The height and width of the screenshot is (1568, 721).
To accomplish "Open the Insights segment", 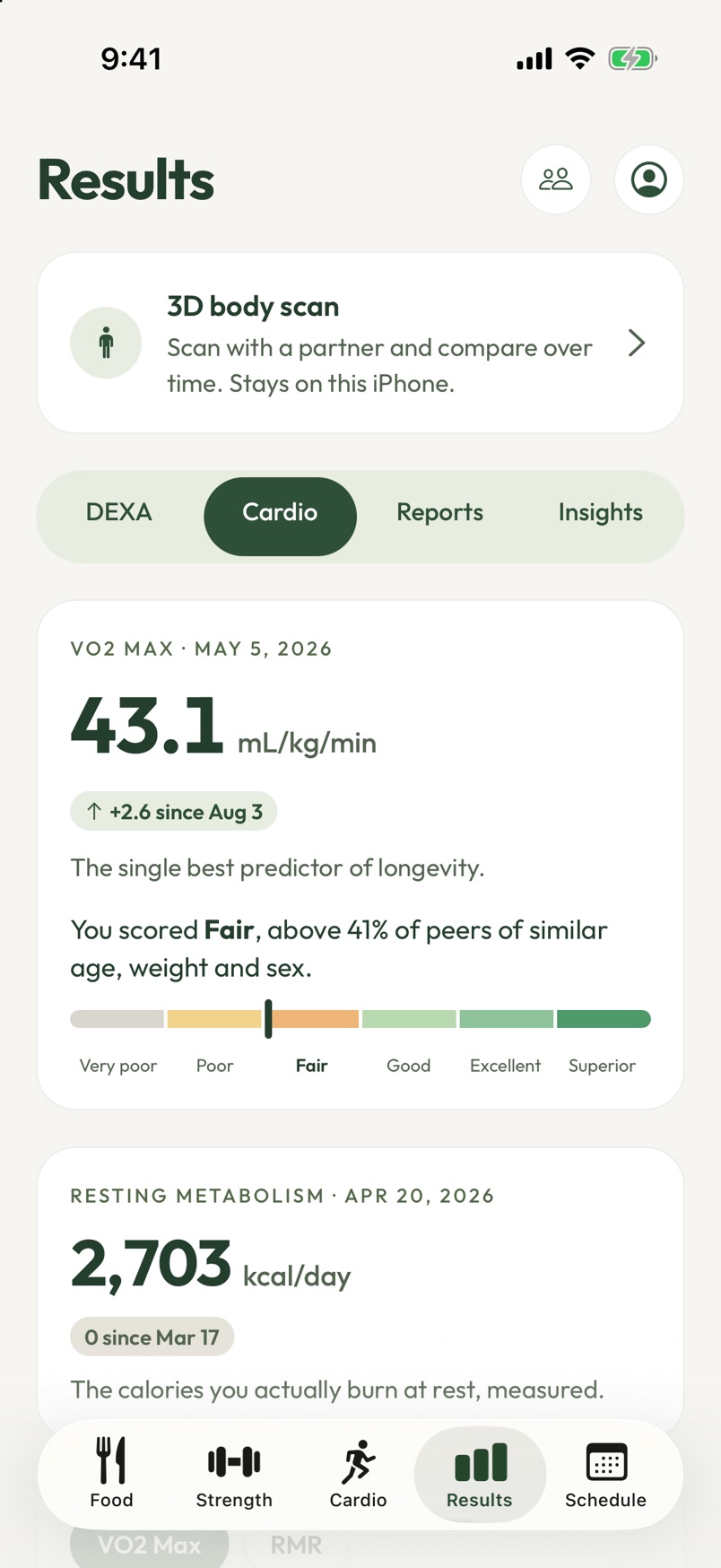I will click(x=600, y=512).
